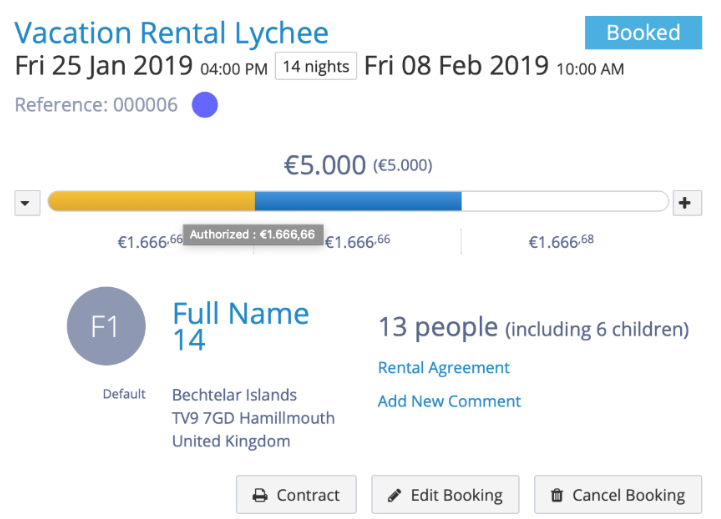Click the trash icon on Cancel Booking

pos(556,495)
